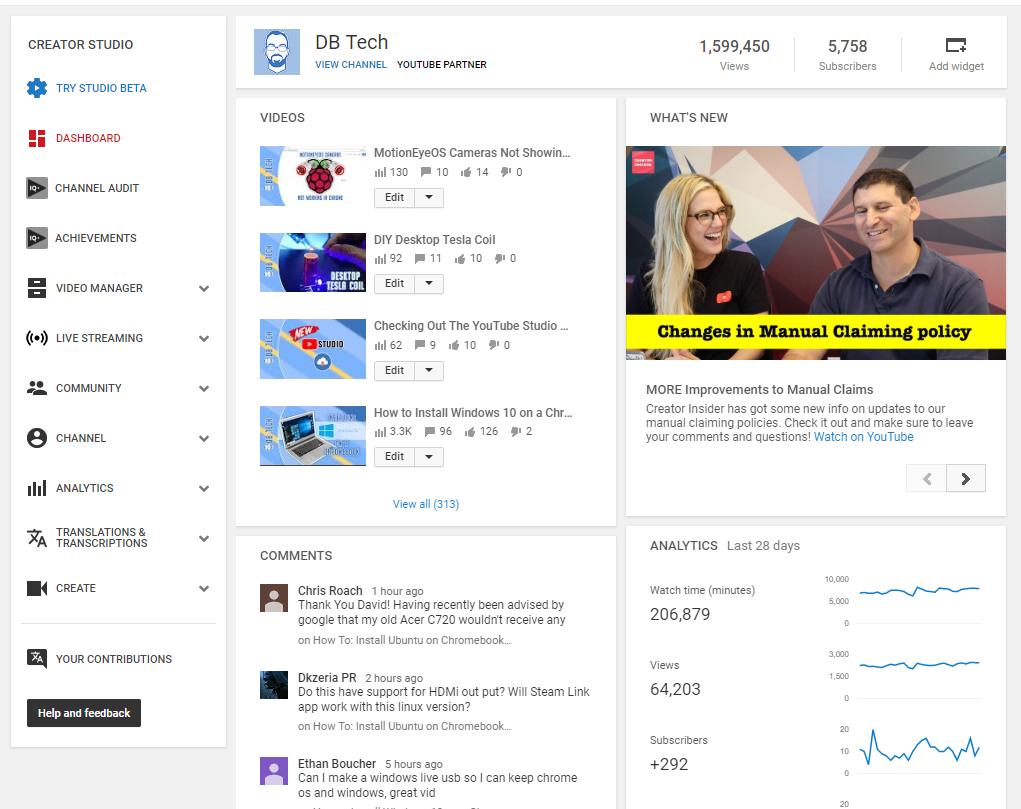Expand the Community section chevron

[204, 389]
